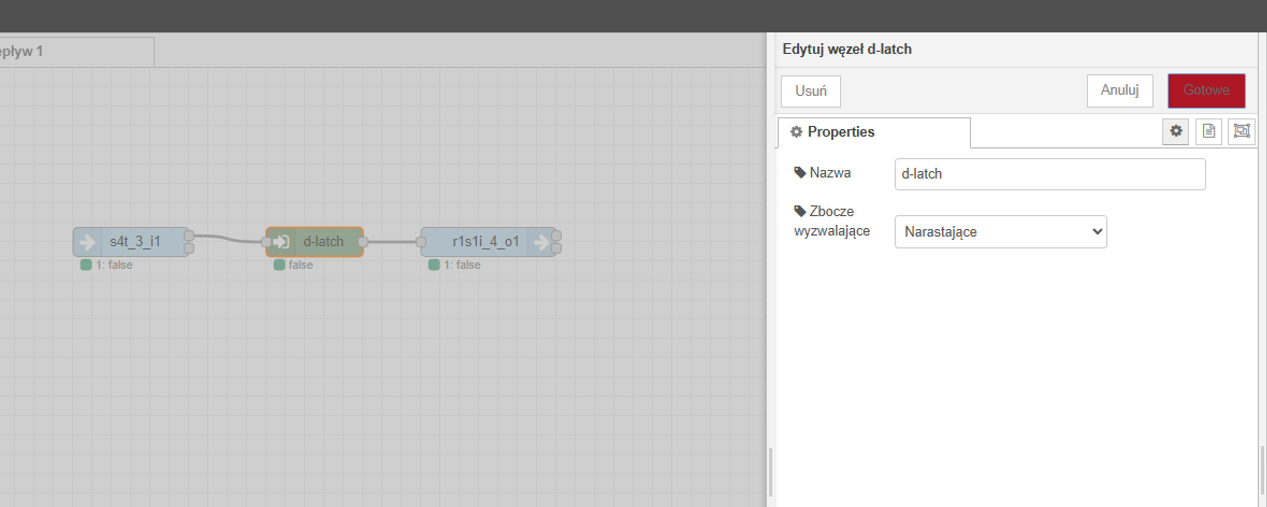Click 'Edytuj węzeł d-latch' panel title
Viewport: 1267px width, 507px height.
click(x=847, y=48)
